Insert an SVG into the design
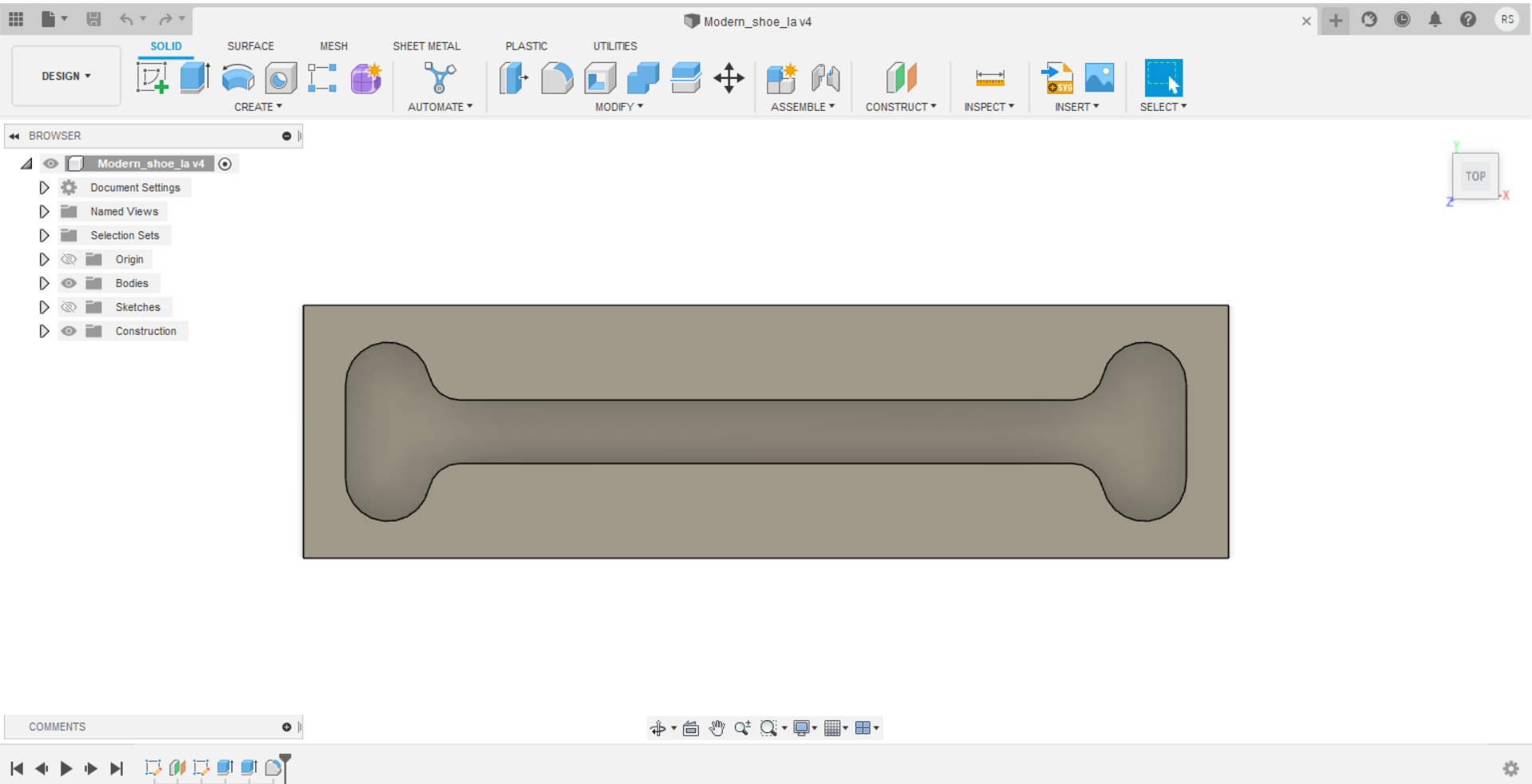The height and width of the screenshot is (784, 1532). [1057, 77]
